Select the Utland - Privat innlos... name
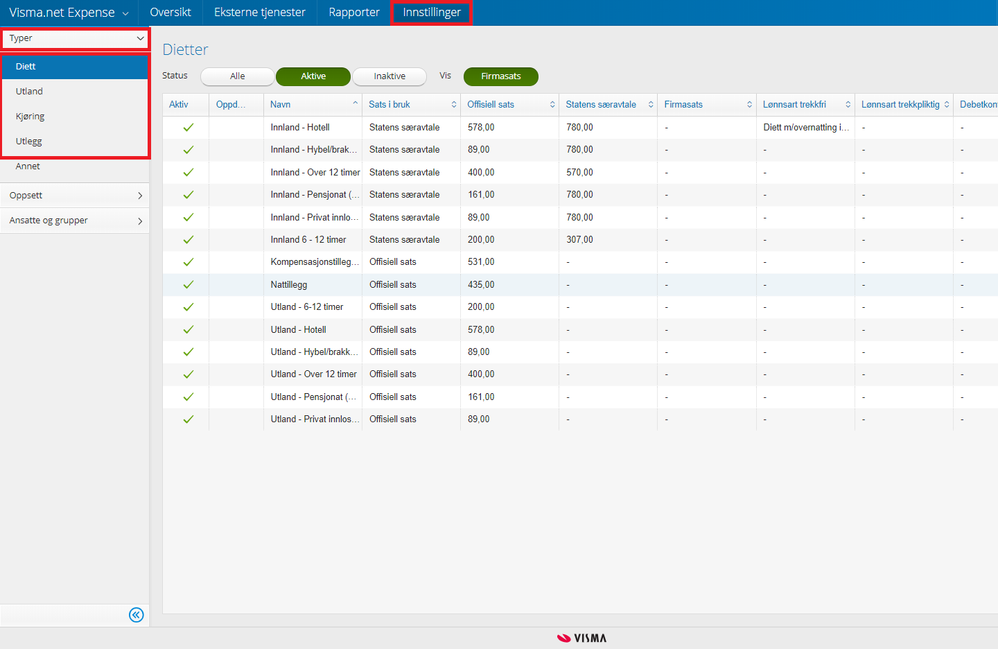Image resolution: width=998 pixels, height=649 pixels. (x=315, y=419)
